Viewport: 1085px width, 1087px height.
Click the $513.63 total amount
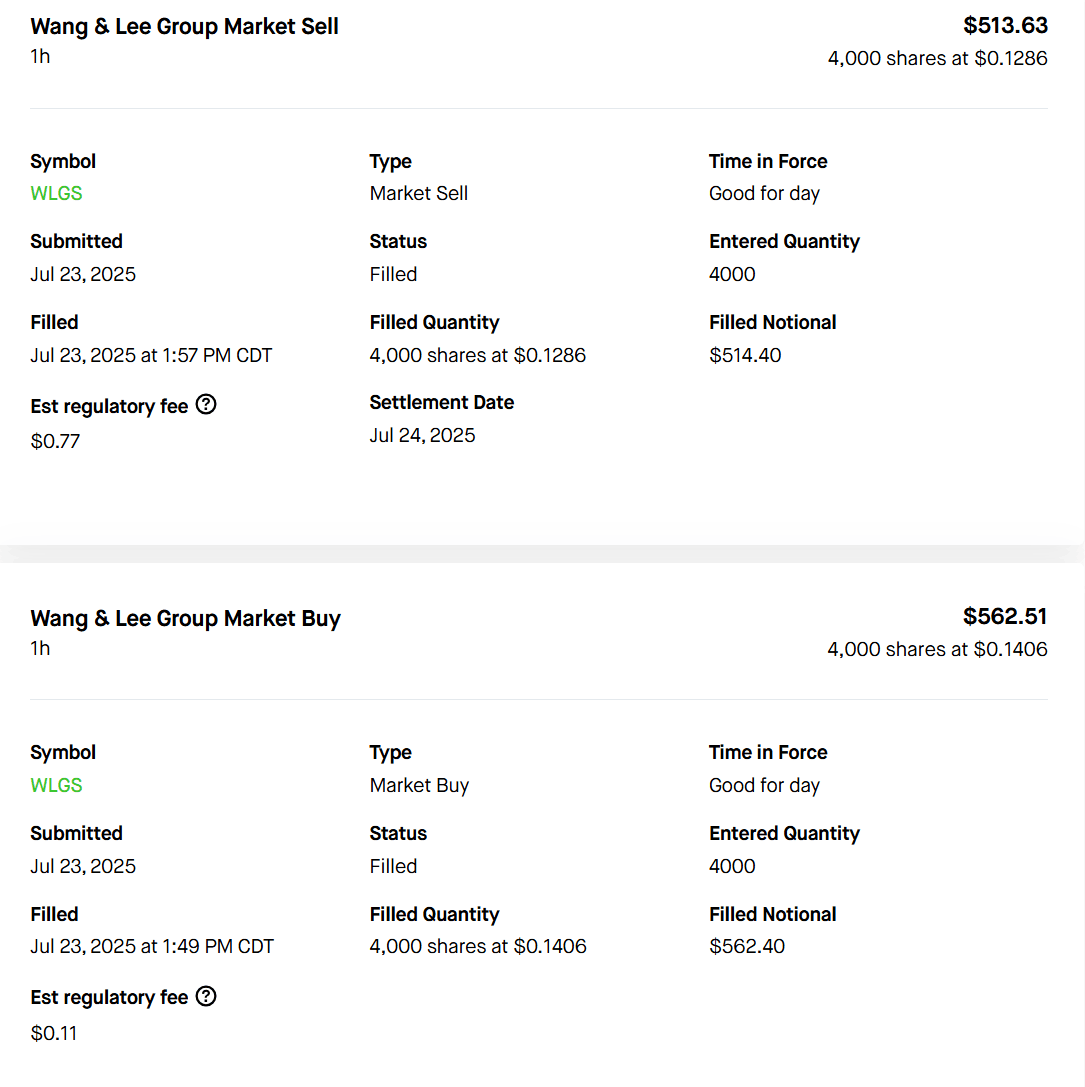click(x=1005, y=25)
